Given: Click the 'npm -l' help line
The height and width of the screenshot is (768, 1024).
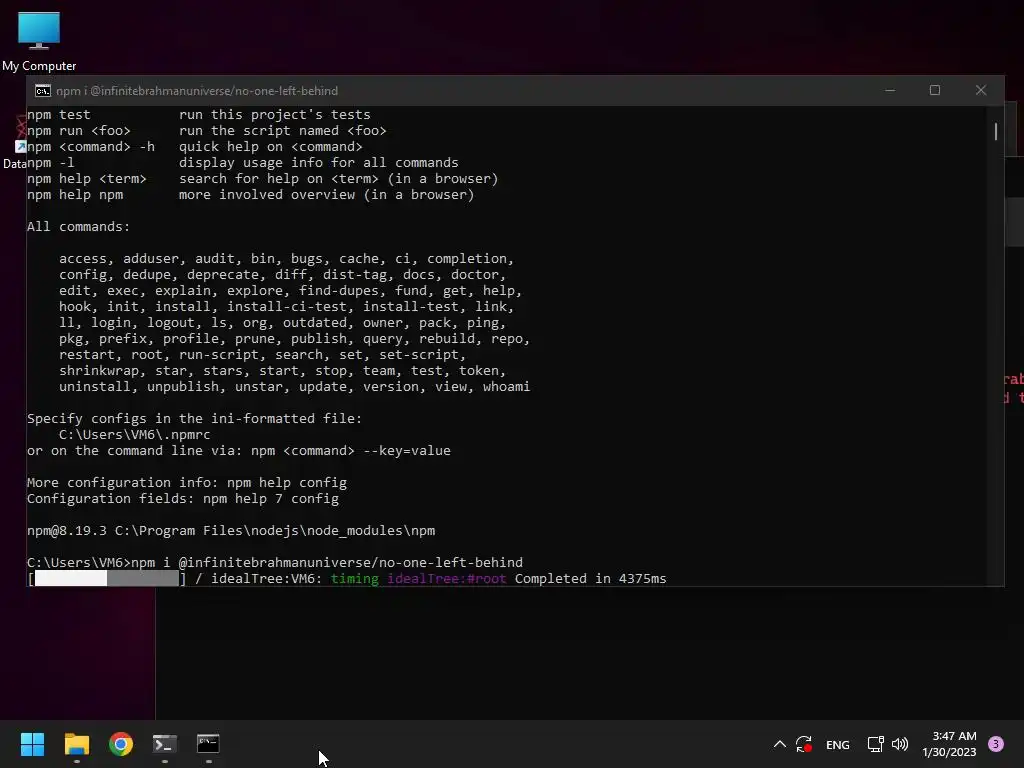Looking at the screenshot, I should (x=243, y=163).
